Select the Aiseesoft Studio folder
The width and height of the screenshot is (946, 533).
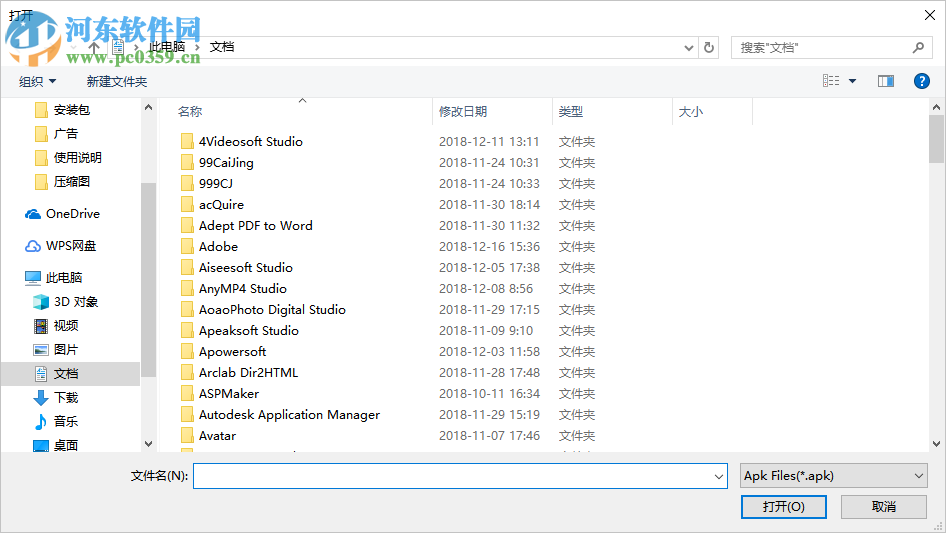click(246, 267)
